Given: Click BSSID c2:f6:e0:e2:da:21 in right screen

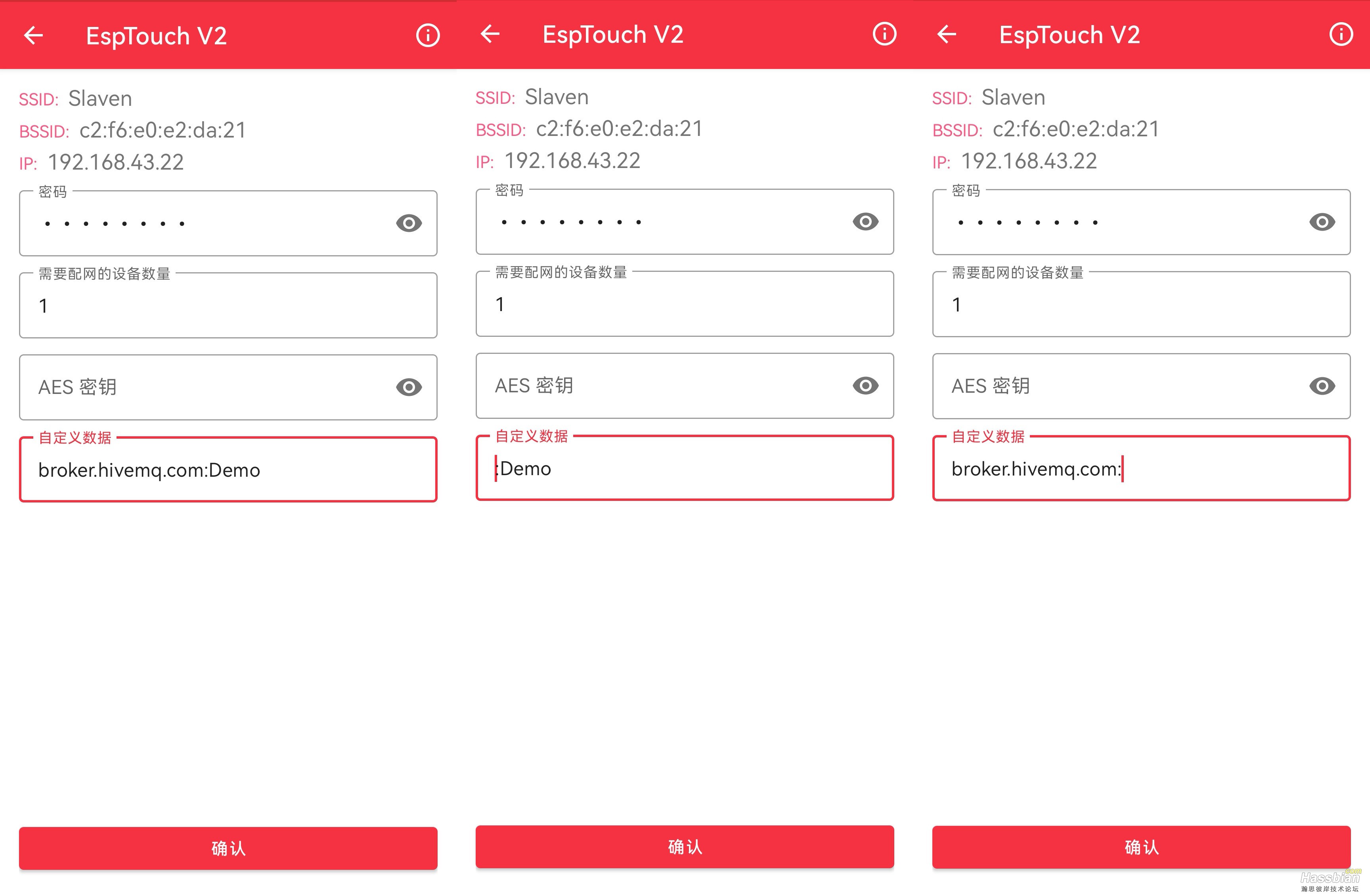Looking at the screenshot, I should 1076,130.
